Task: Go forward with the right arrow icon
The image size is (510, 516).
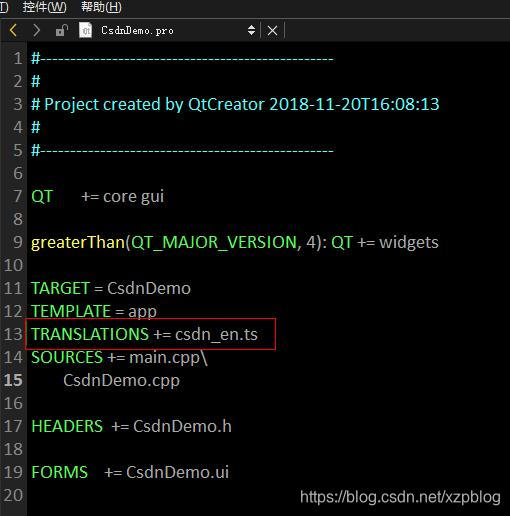Action: (36, 30)
